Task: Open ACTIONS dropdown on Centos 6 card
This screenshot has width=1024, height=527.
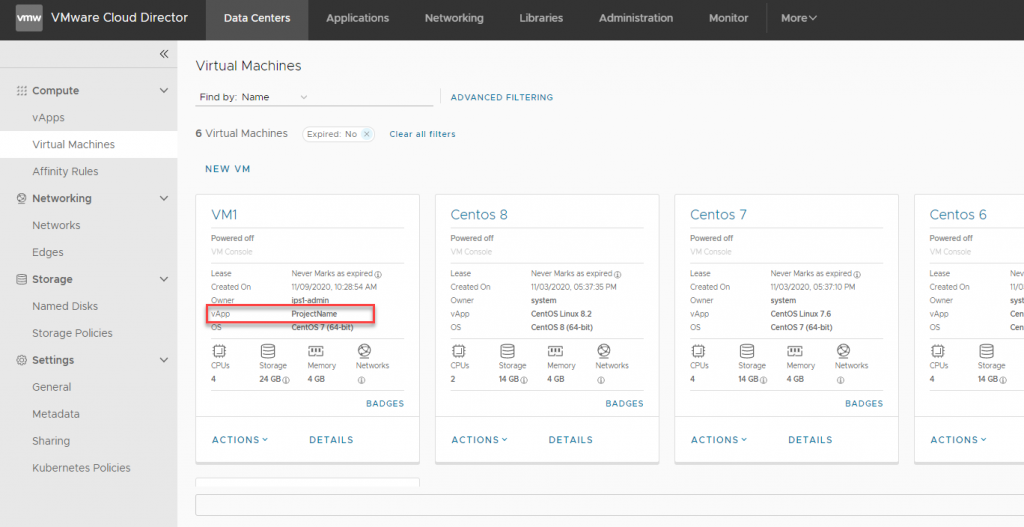Action: [x=959, y=440]
